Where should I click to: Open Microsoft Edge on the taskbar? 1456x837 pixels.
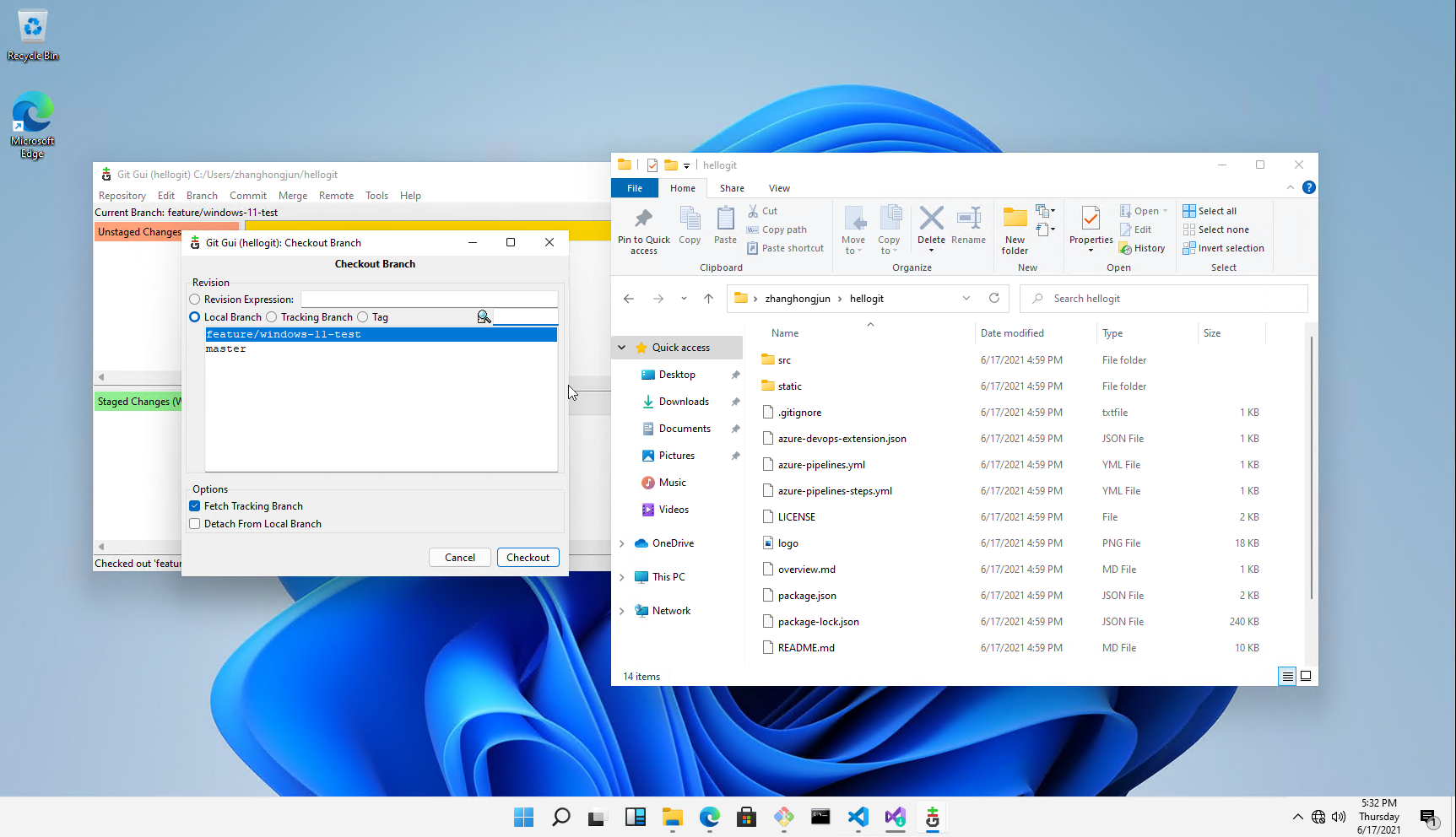coord(709,817)
